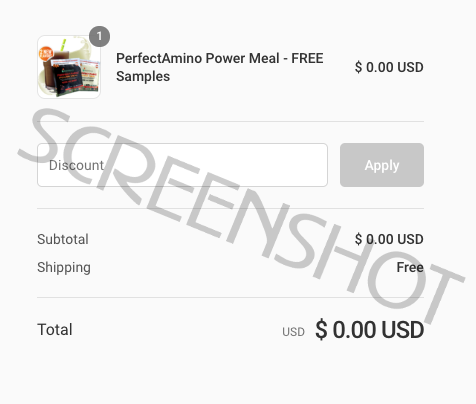Click the Total label
Viewport: 476px width, 404px height.
tap(55, 330)
